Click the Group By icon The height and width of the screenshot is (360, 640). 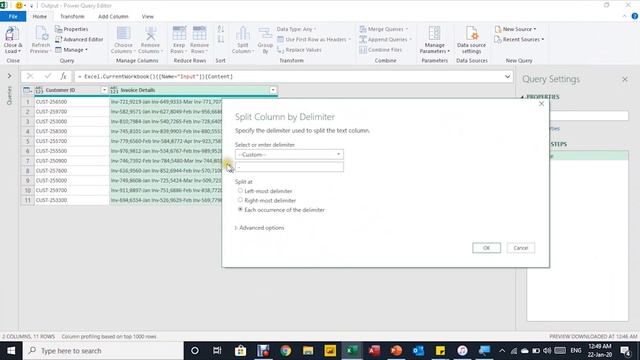pyautogui.click(x=265, y=34)
